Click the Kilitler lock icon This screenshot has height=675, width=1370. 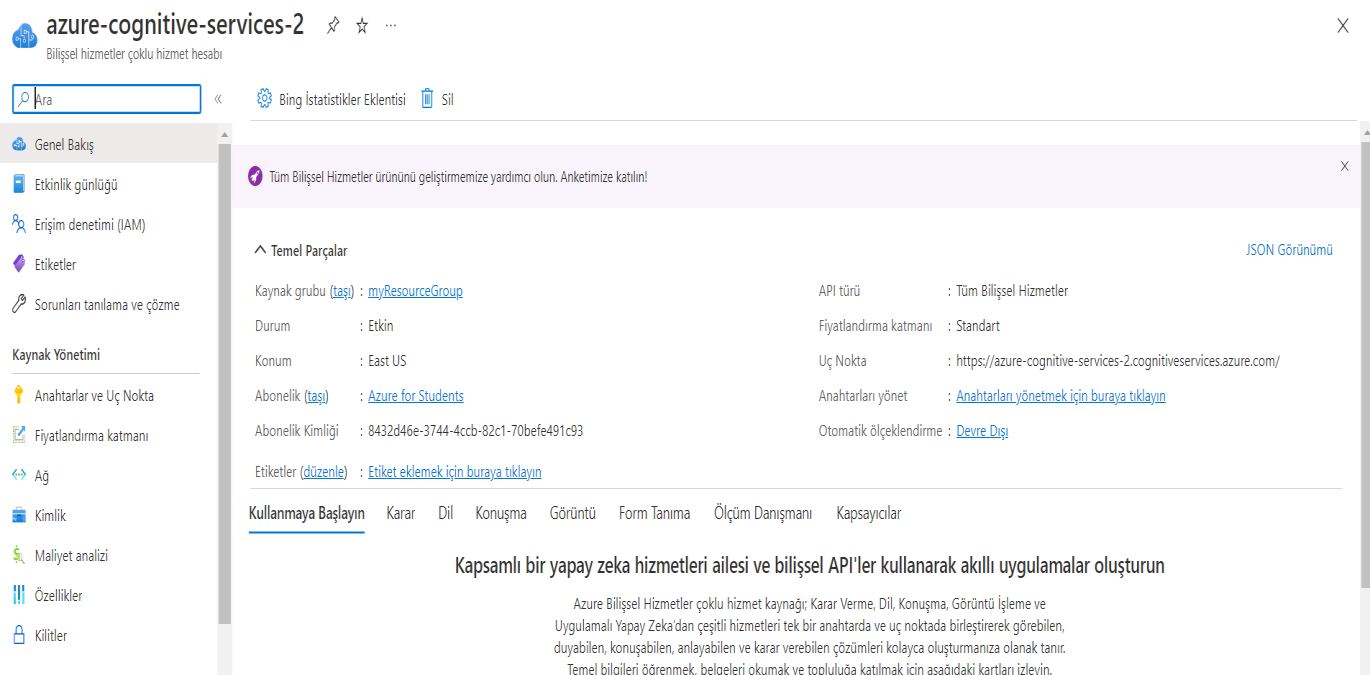pyautogui.click(x=18, y=636)
